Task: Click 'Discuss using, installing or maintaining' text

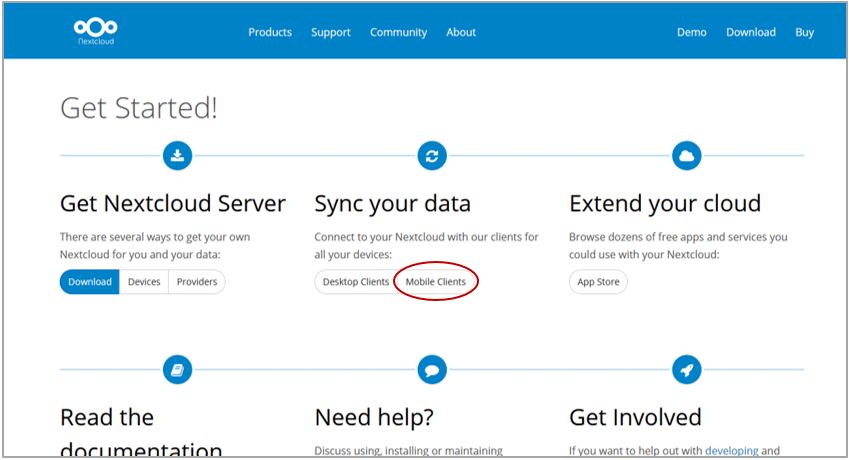Action: (x=408, y=450)
